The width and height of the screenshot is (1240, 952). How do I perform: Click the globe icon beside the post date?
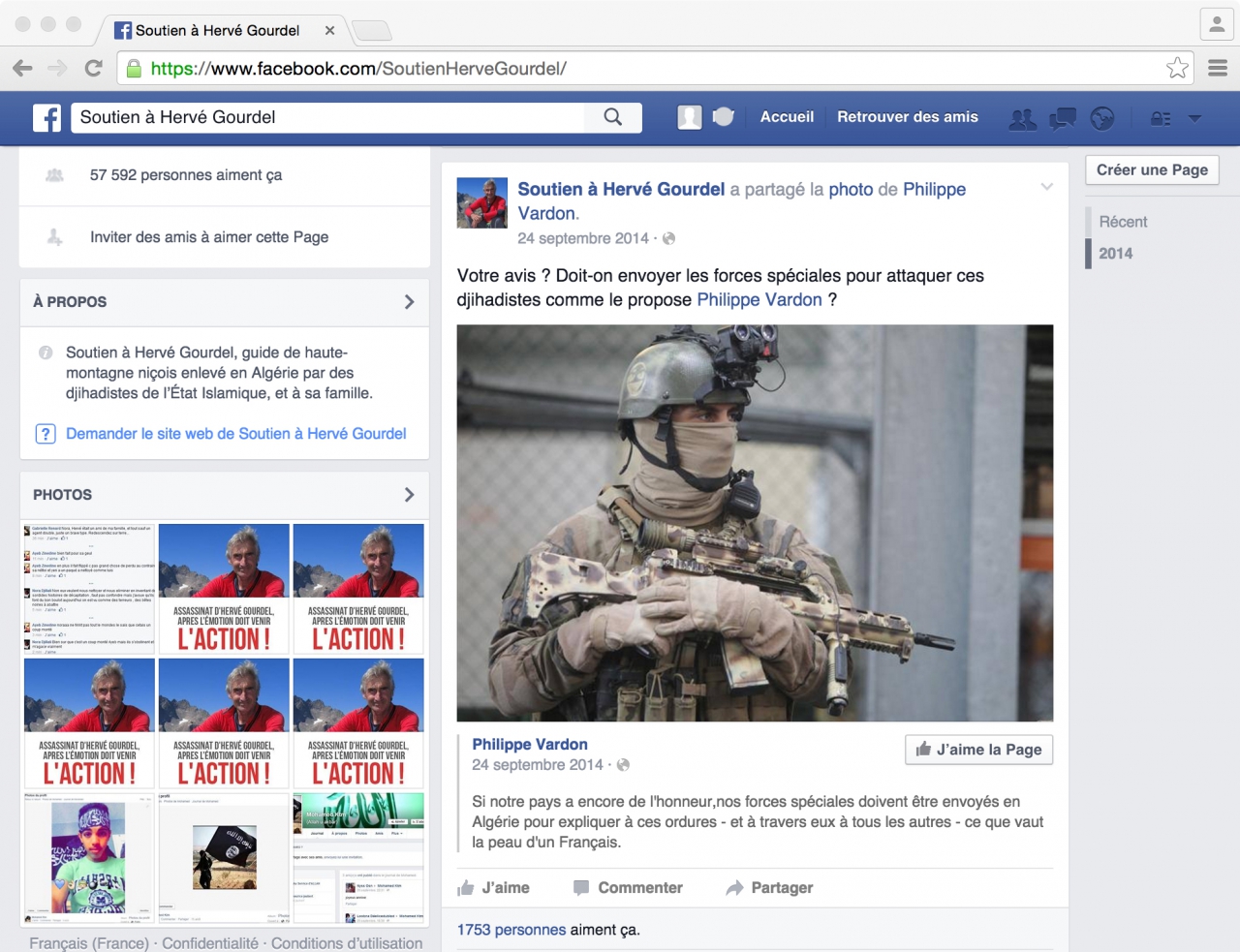point(668,238)
